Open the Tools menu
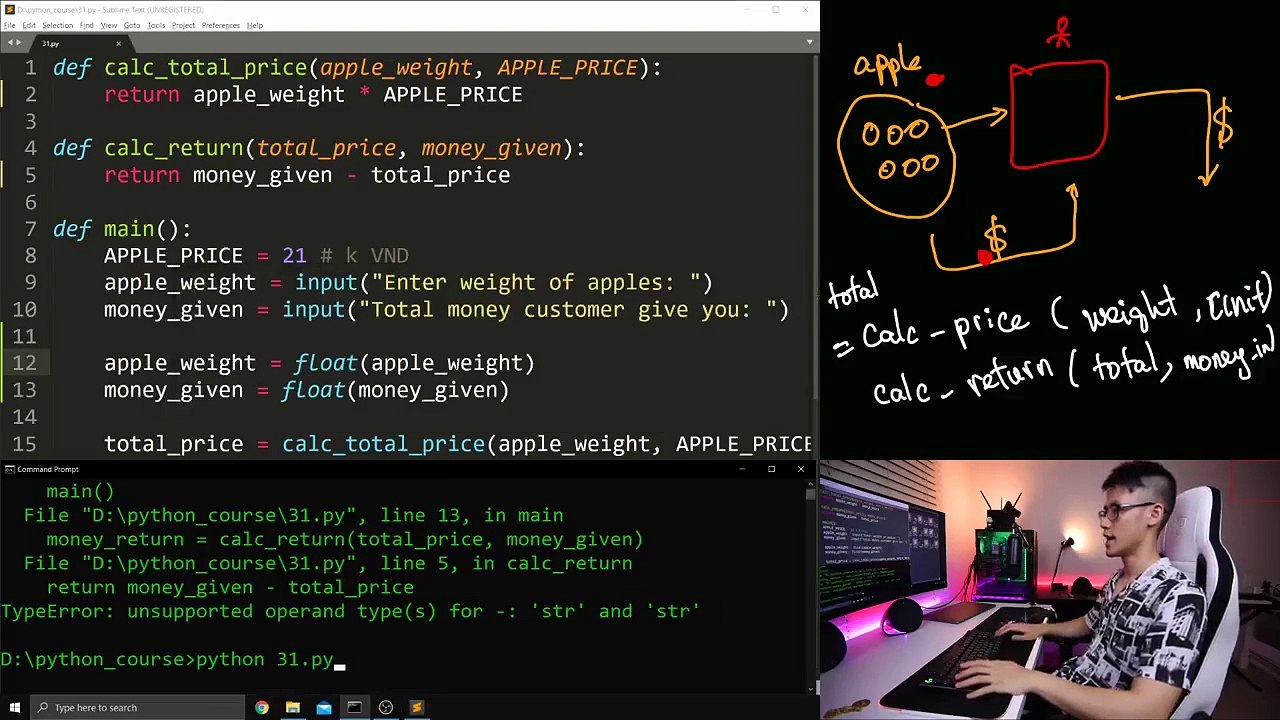 click(x=156, y=25)
